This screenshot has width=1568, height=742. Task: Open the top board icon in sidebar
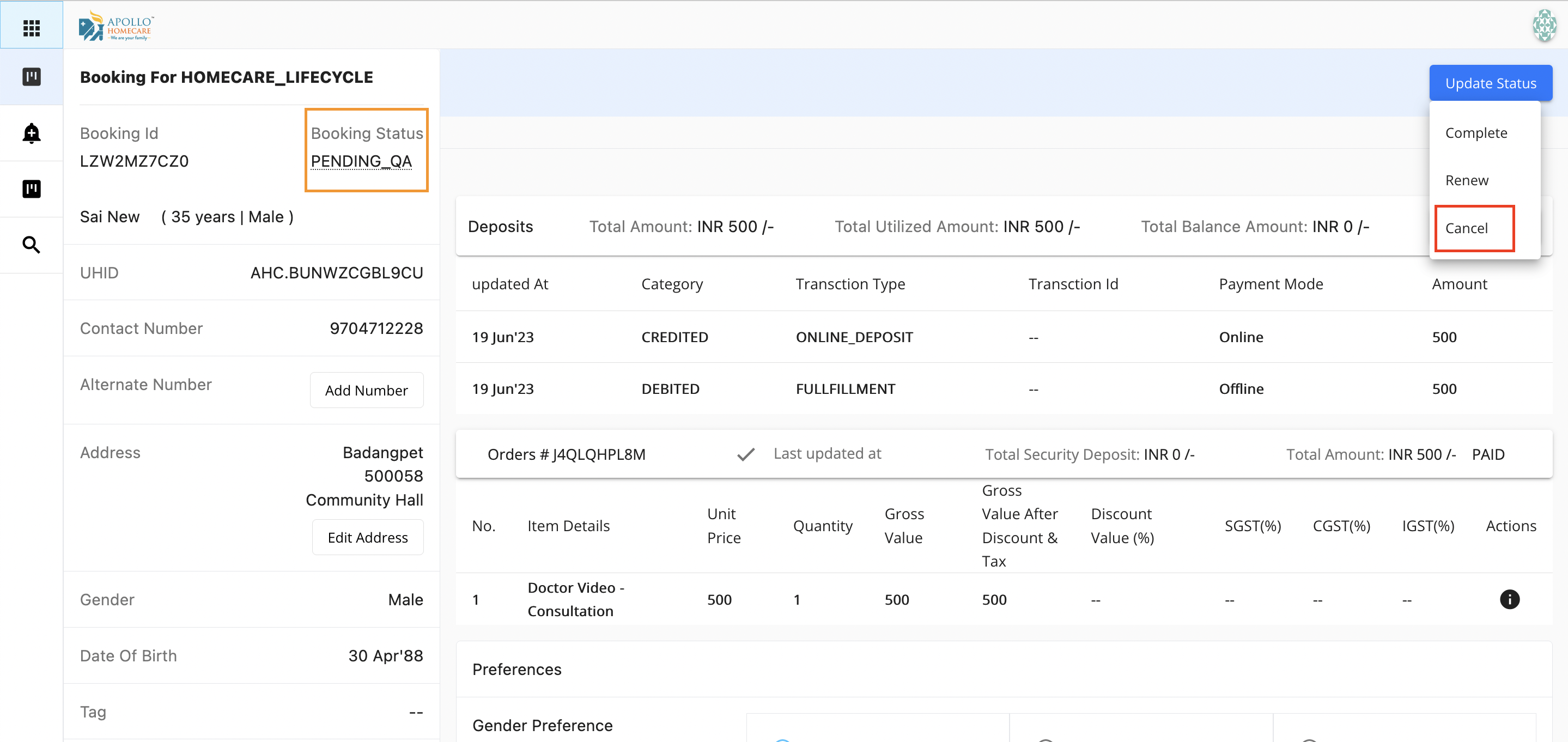pyautogui.click(x=31, y=77)
